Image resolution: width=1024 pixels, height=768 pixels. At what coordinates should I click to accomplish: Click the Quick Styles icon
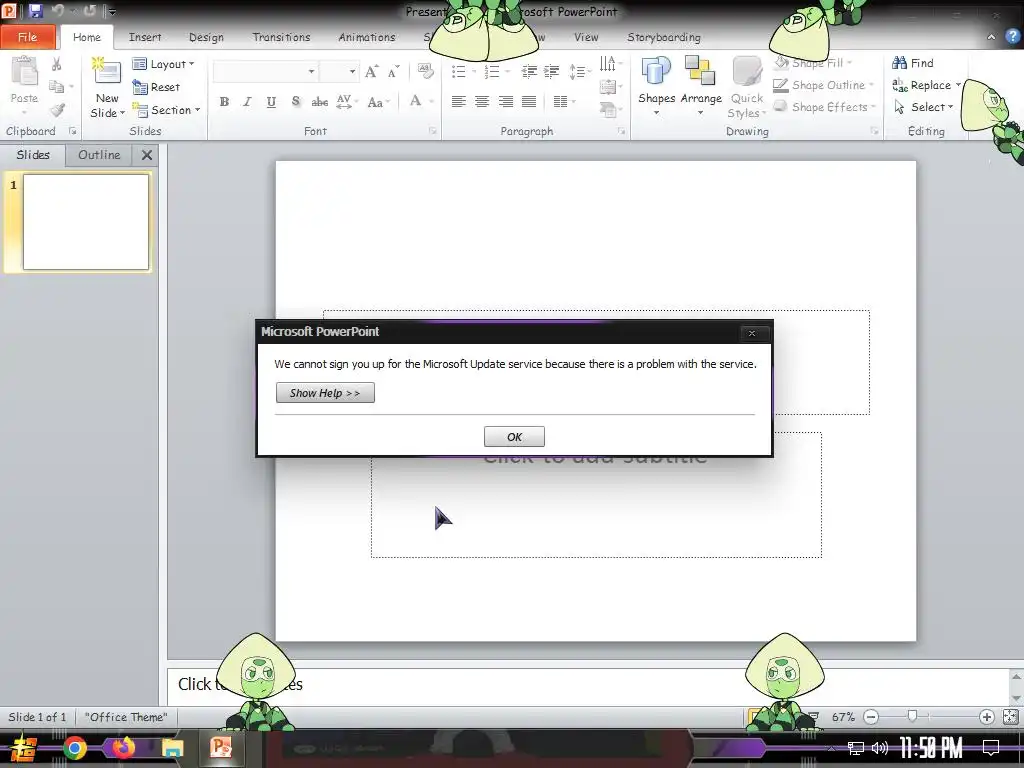coord(746,71)
